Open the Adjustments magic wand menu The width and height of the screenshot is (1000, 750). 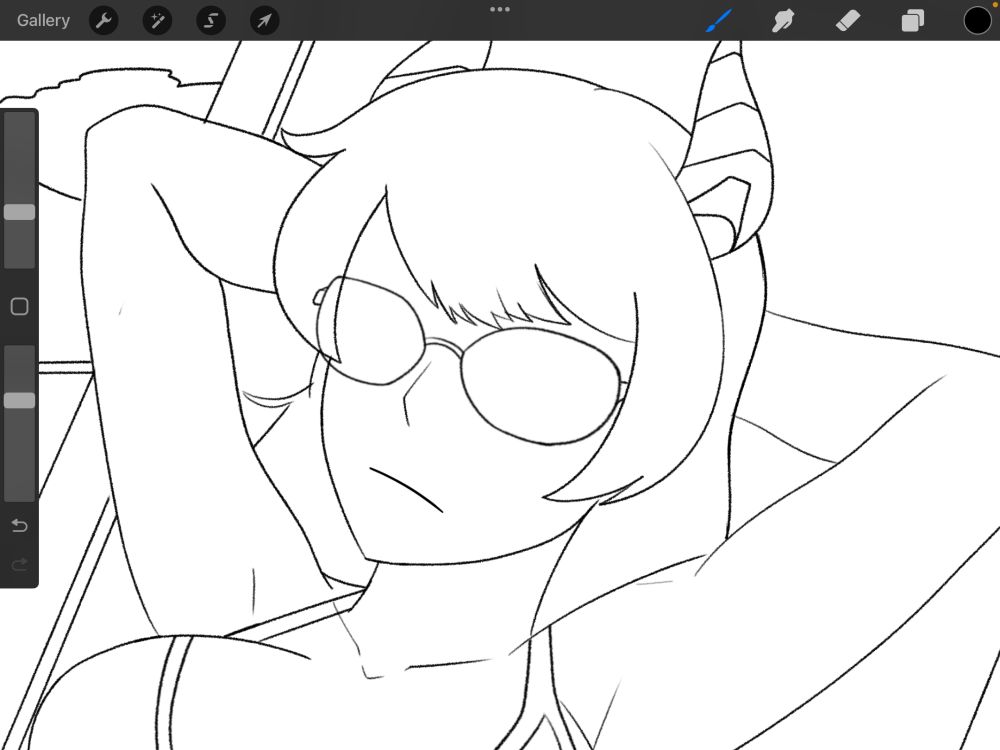tap(157, 20)
